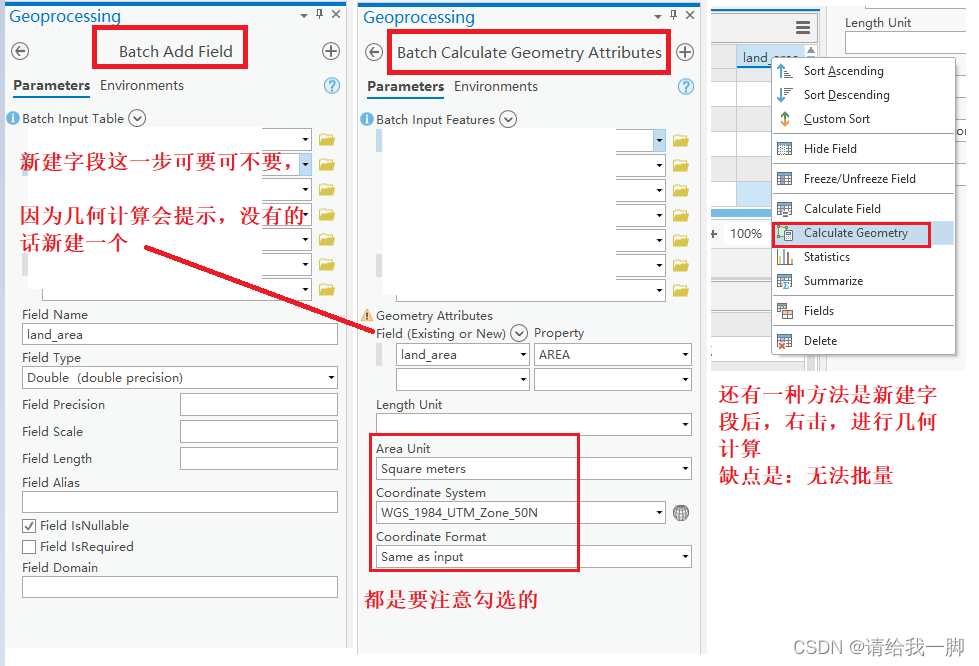Click warning icon beside Geometry Attributes
This screenshot has width=979, height=666.
[367, 316]
